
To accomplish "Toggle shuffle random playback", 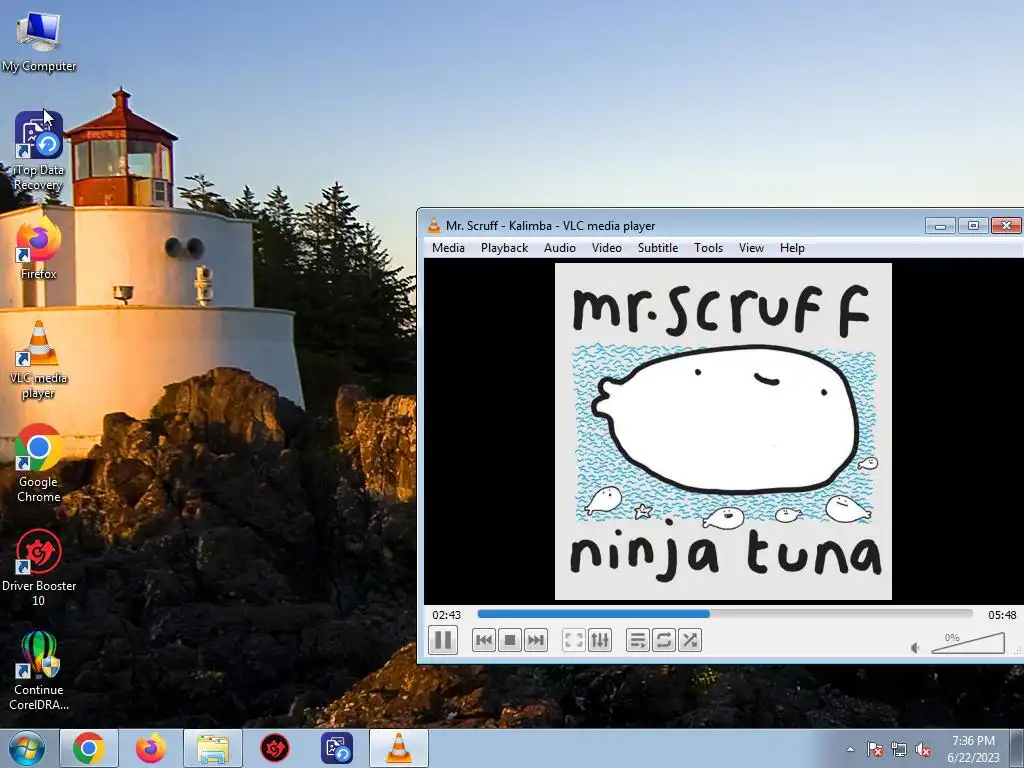I will click(x=690, y=640).
